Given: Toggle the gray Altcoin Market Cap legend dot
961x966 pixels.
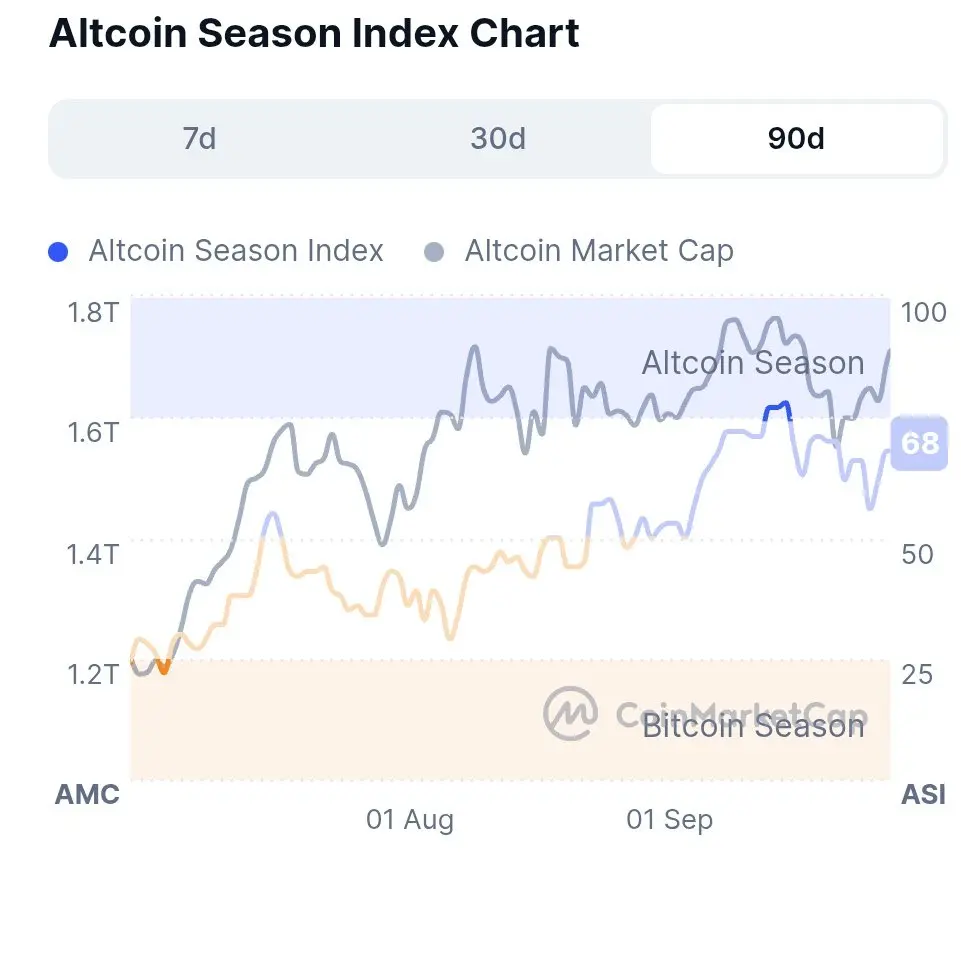Looking at the screenshot, I should 434,251.
